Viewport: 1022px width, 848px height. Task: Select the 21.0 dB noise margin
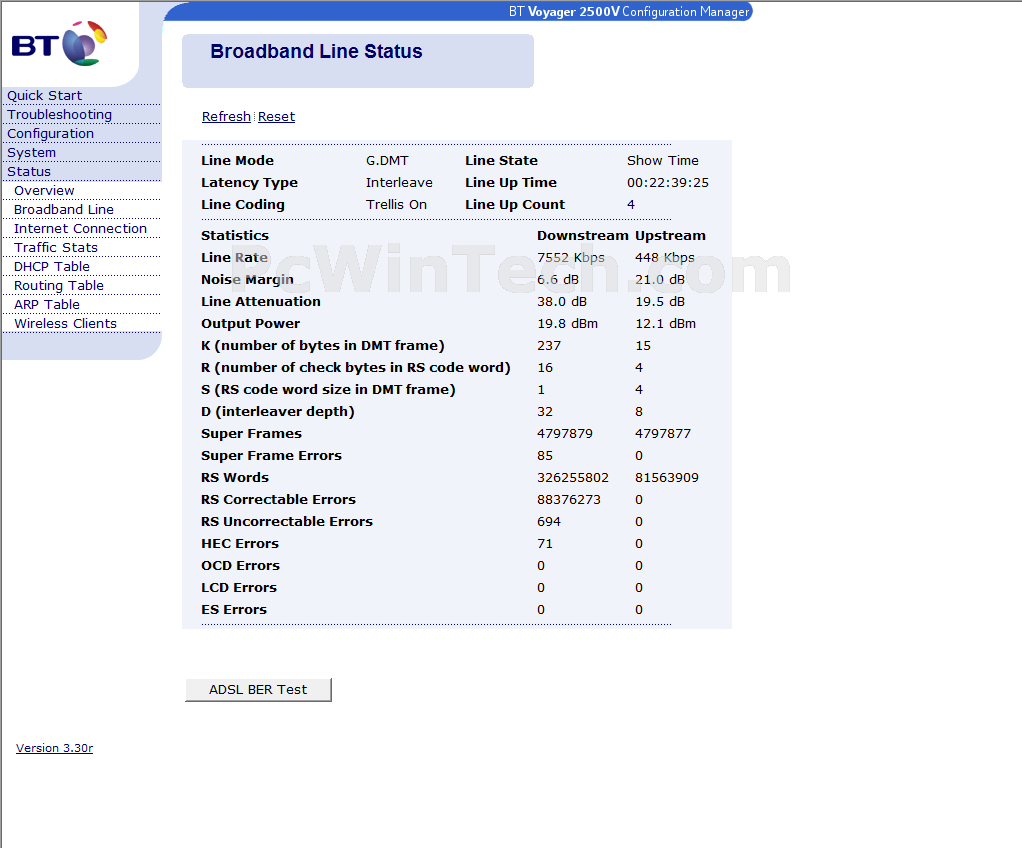coord(660,280)
